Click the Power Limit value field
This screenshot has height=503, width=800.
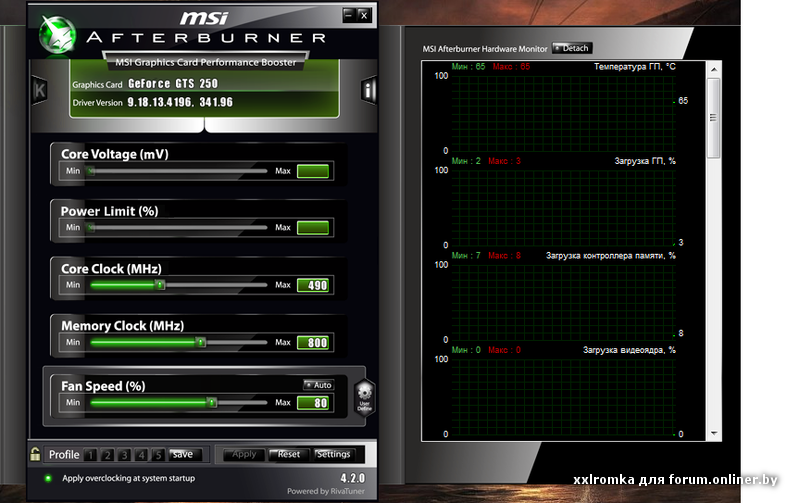(x=313, y=228)
